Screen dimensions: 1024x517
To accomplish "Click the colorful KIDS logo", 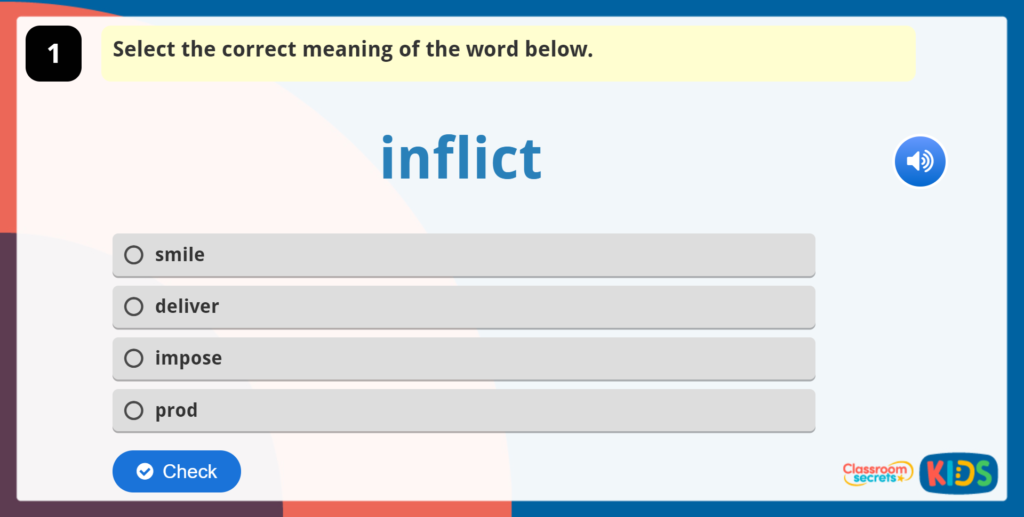I will tap(958, 473).
